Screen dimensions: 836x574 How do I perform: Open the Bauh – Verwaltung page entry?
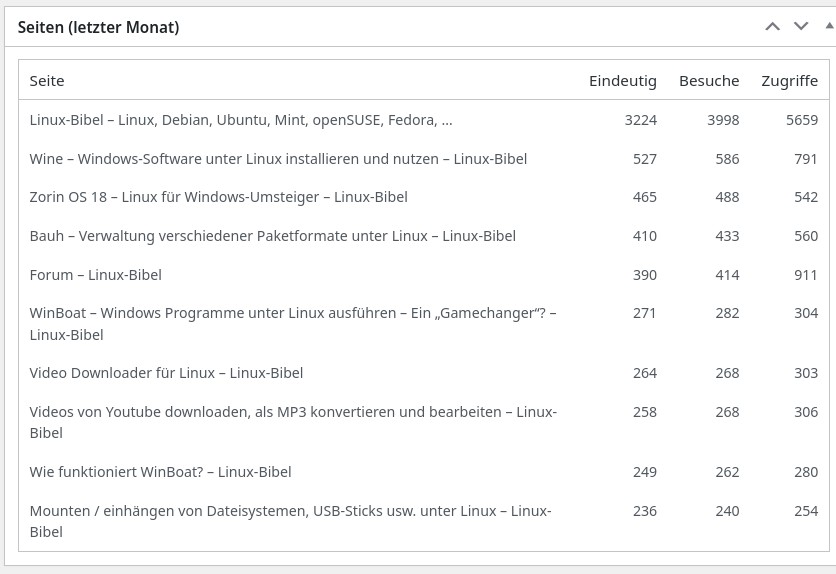tap(272, 236)
